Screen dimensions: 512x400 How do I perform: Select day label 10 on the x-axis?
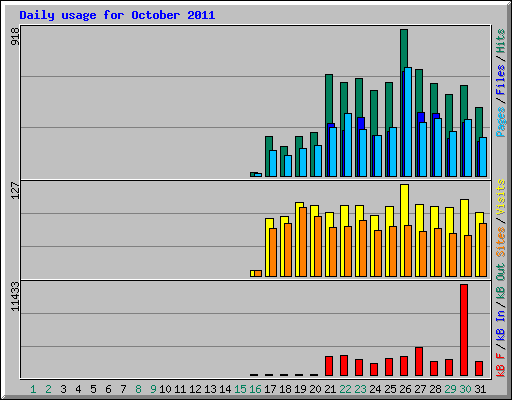165,389
